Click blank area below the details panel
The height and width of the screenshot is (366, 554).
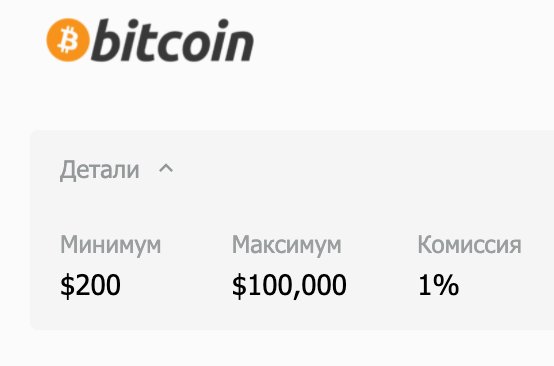[x=283, y=348]
